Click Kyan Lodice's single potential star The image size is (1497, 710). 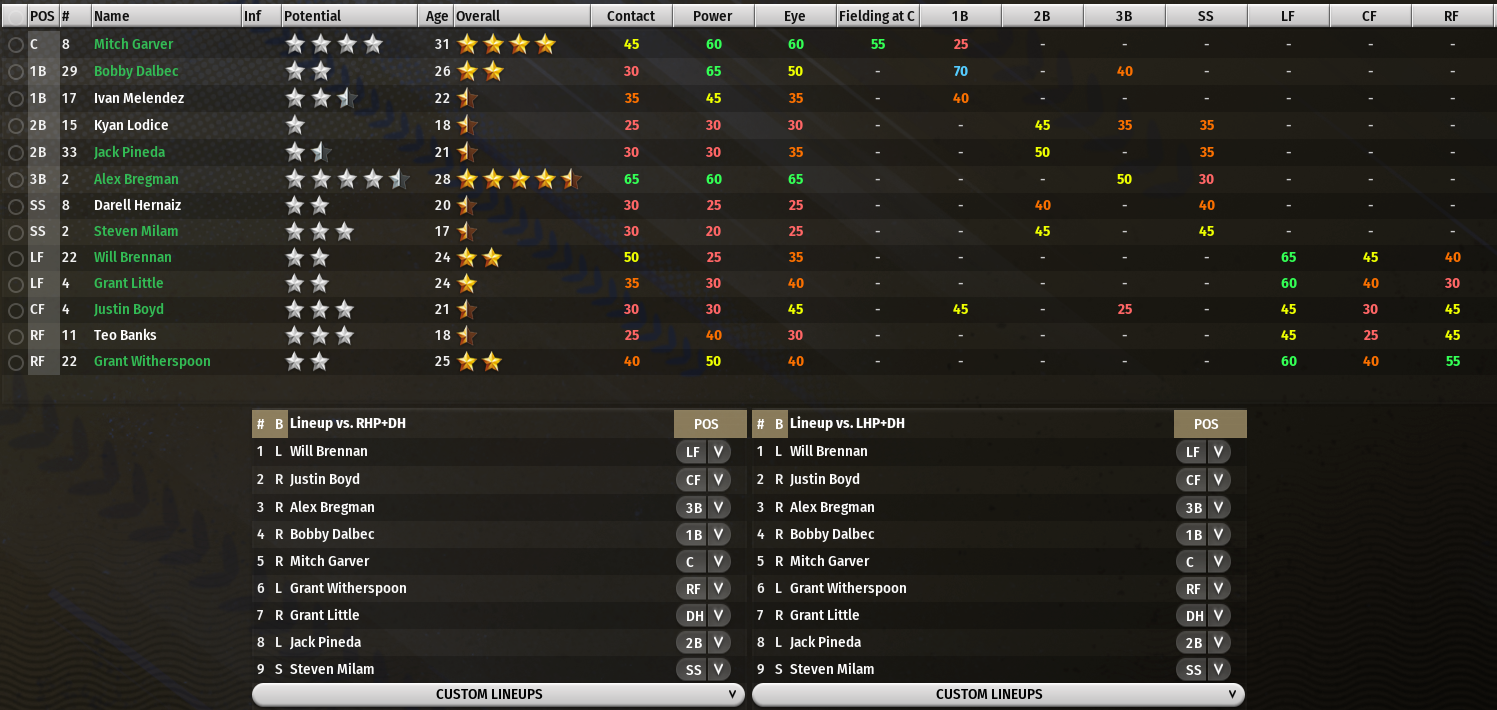click(x=295, y=125)
